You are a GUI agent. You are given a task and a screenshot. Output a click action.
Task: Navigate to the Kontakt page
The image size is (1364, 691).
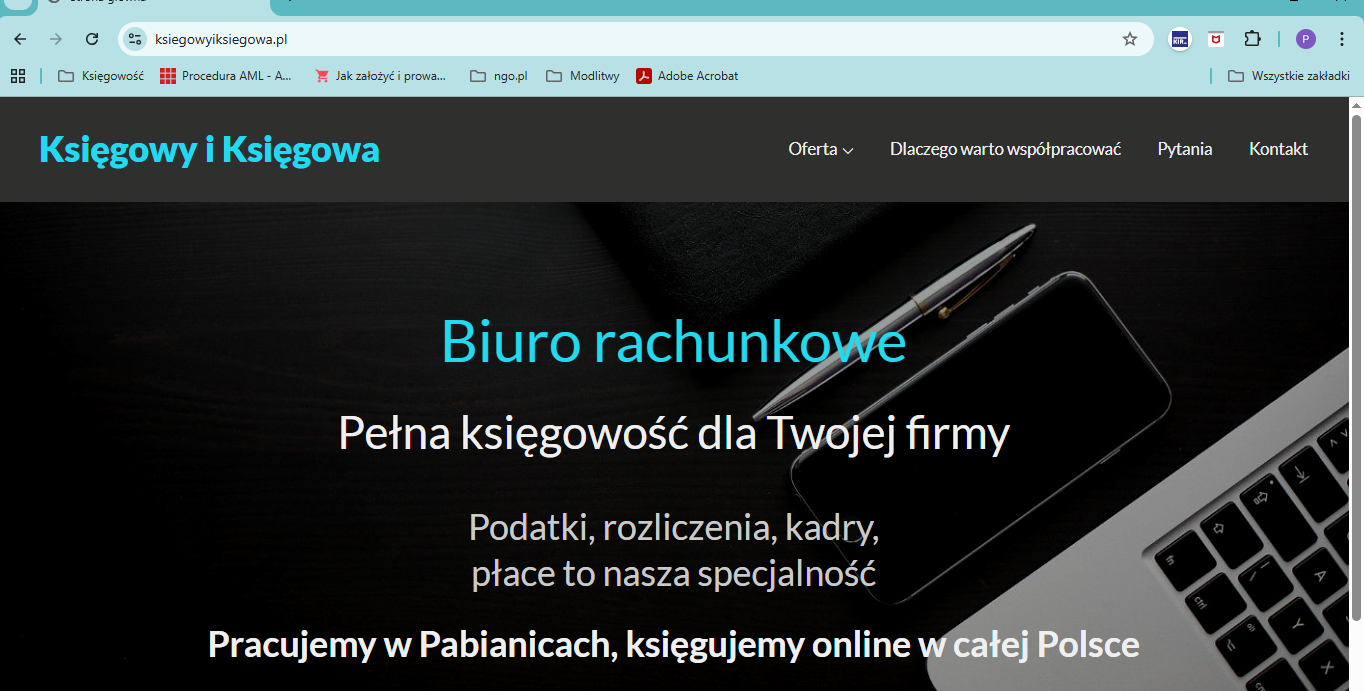coord(1278,149)
